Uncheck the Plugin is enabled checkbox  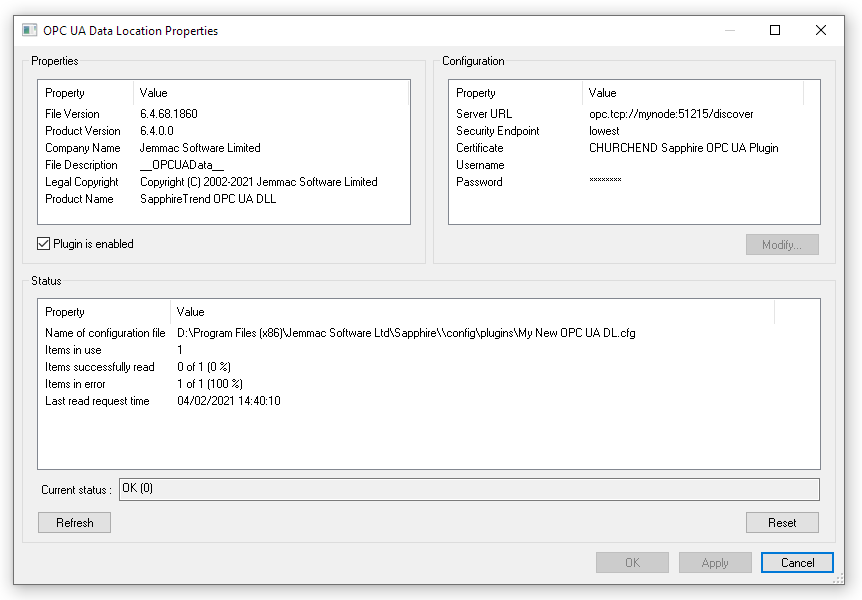(x=43, y=244)
